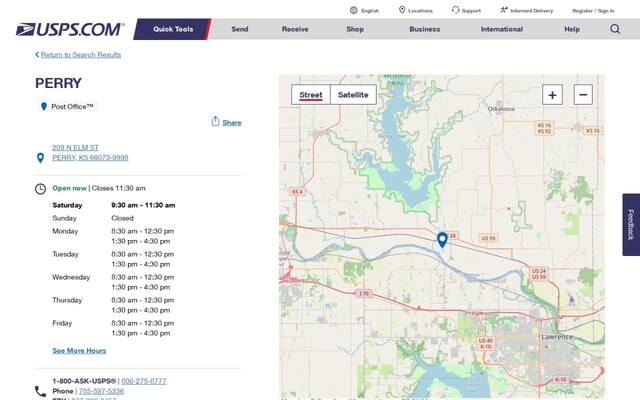Open the Business menu

pos(424,29)
